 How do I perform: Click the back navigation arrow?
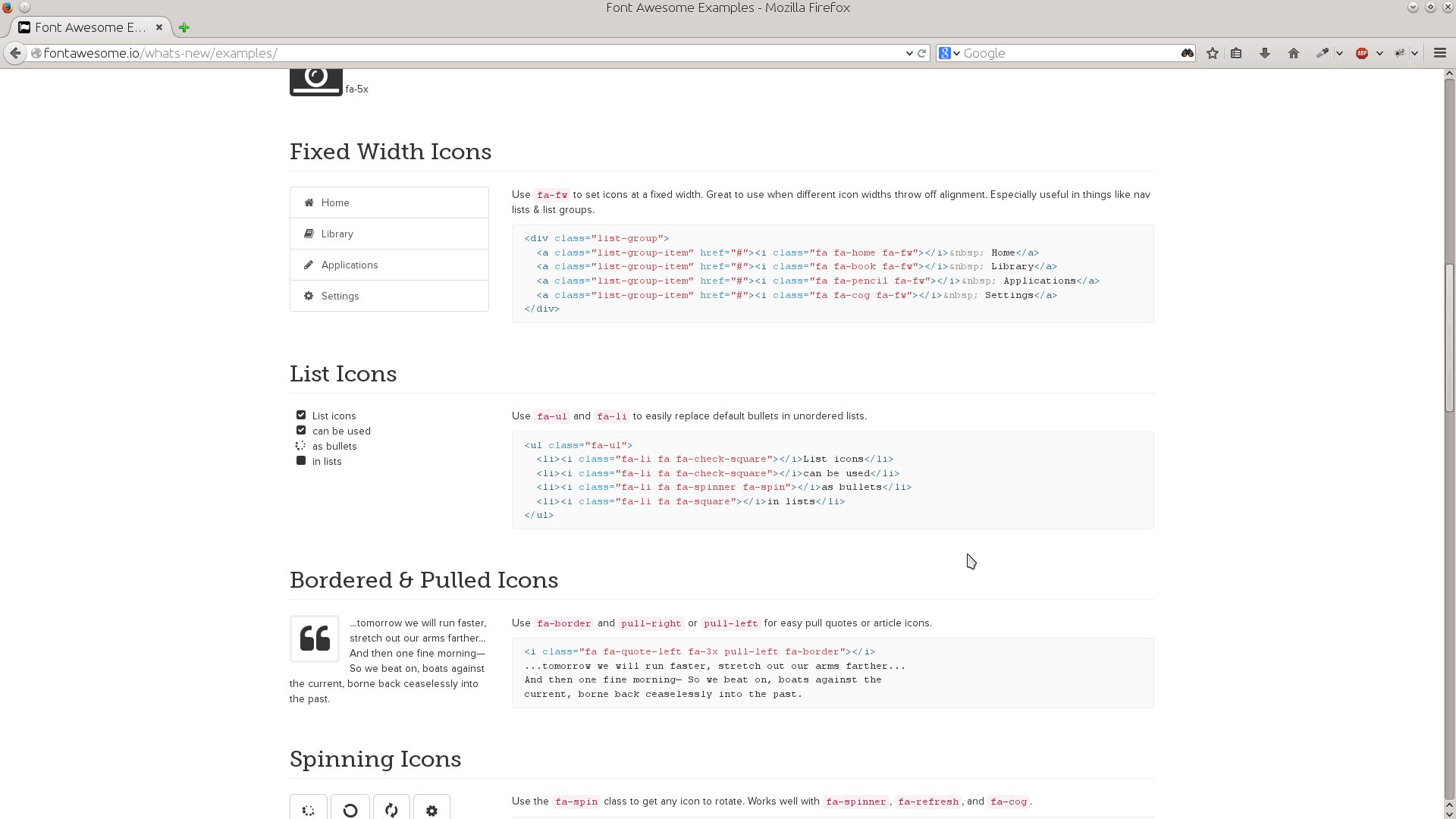[15, 53]
